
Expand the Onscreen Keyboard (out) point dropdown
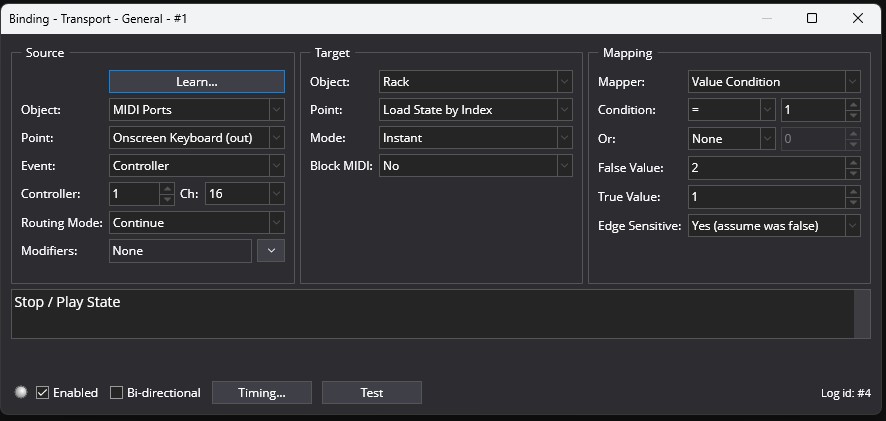pos(197,138)
